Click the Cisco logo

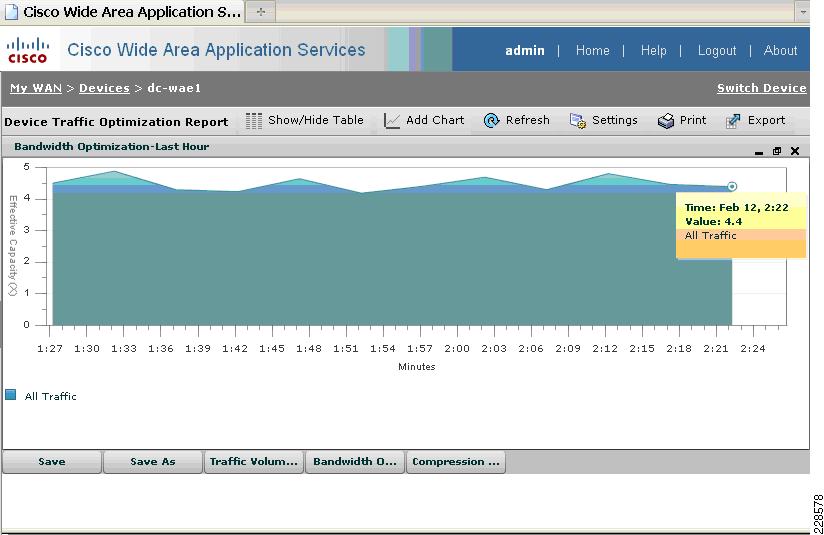click(28, 50)
